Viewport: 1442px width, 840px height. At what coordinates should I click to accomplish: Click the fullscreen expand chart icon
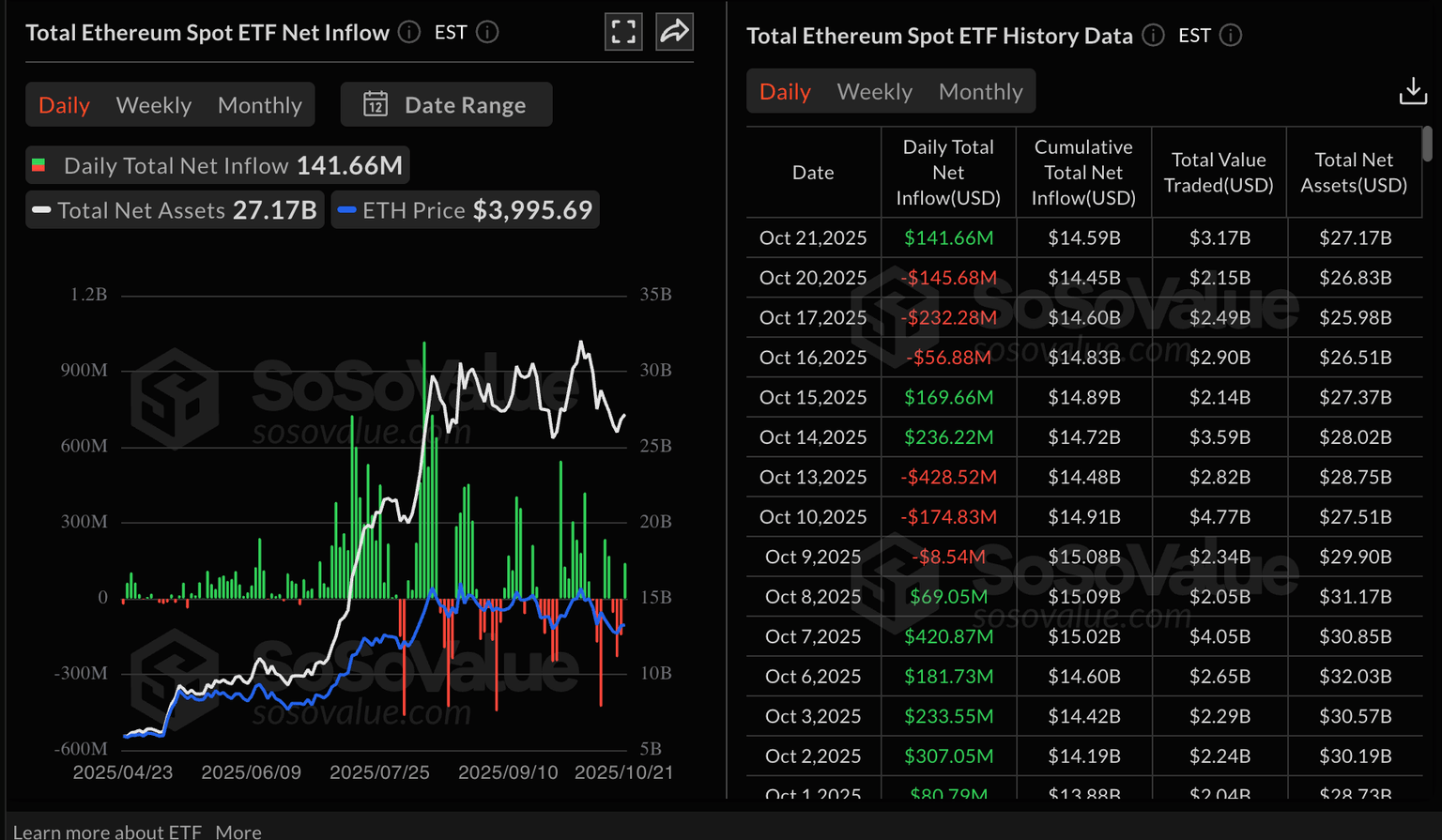click(623, 32)
